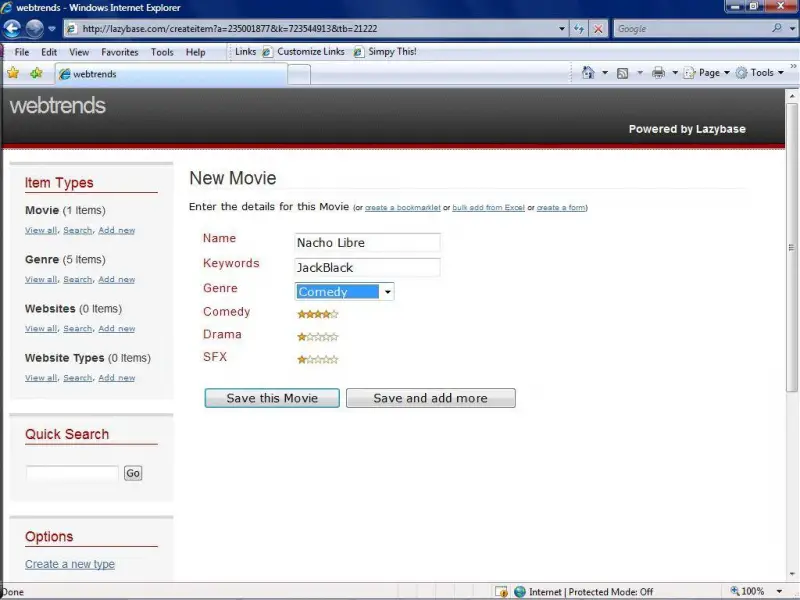800x600 pixels.
Task: Click the Save this Movie button
Action: pyautogui.click(x=272, y=398)
